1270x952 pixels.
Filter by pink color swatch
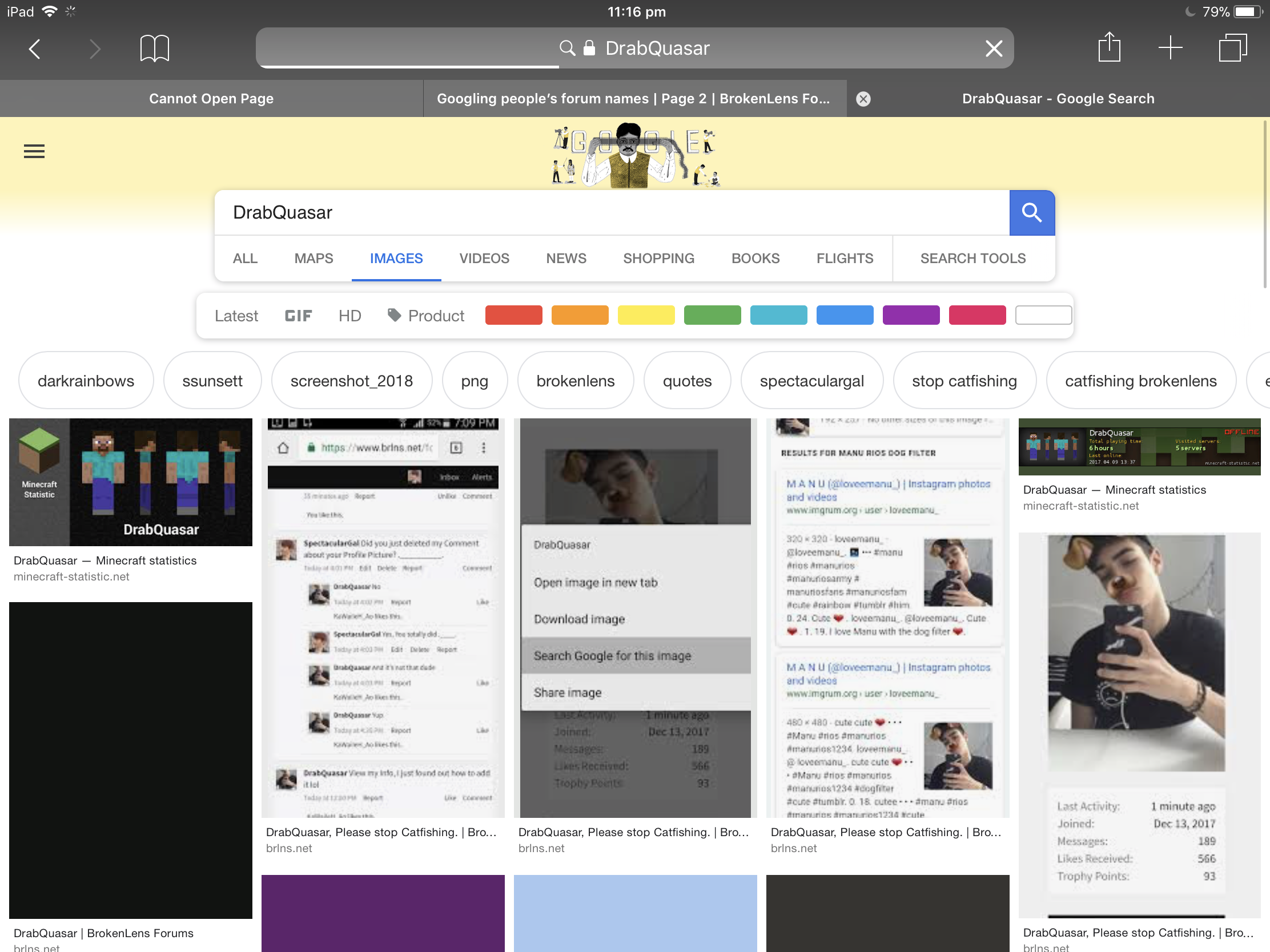pyautogui.click(x=977, y=315)
